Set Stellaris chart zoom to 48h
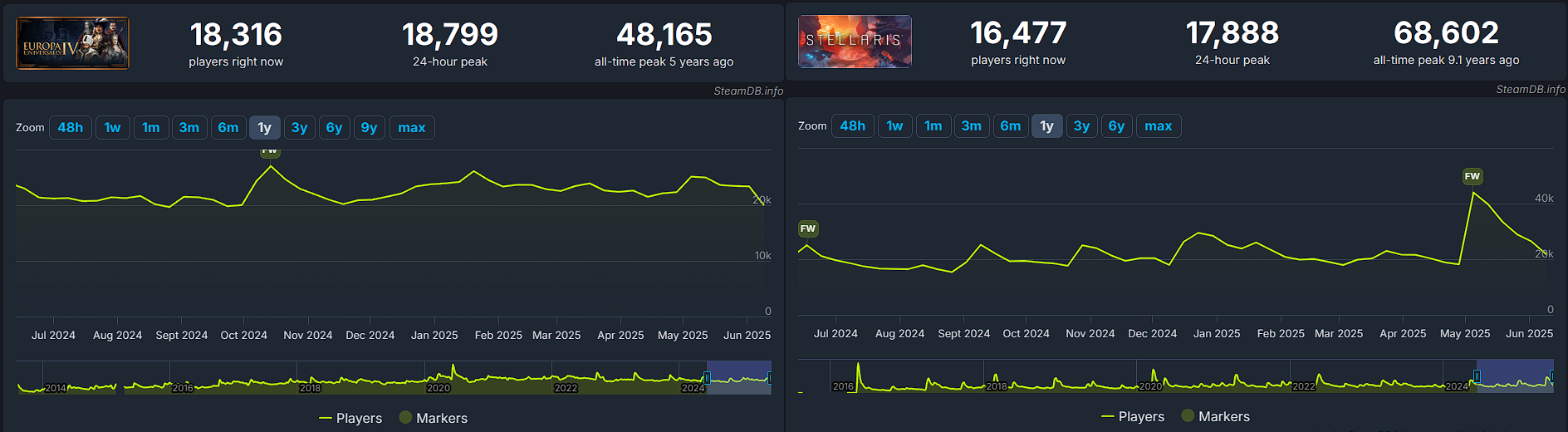This screenshot has width=1568, height=432. 853,125
